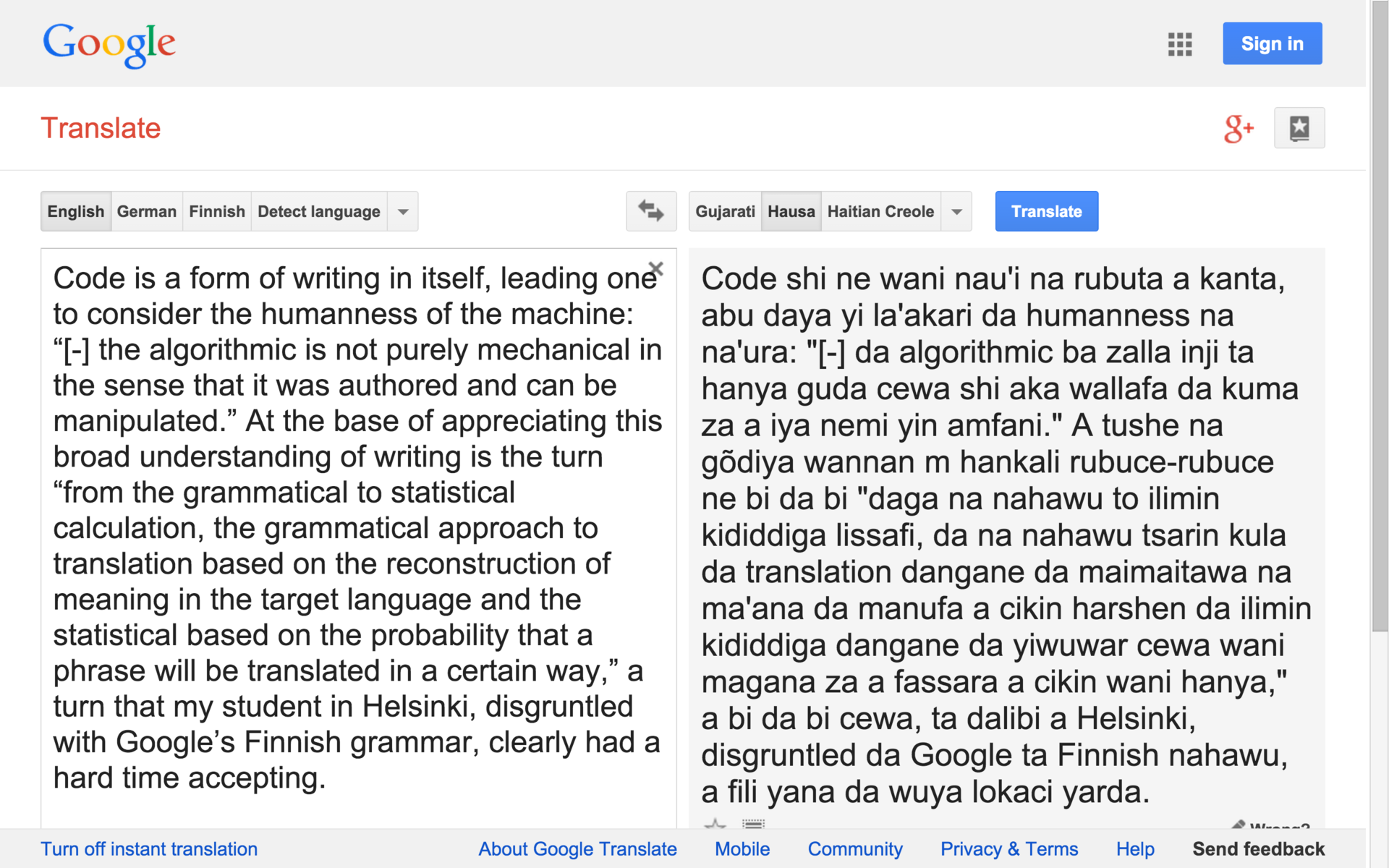Click the Sign in button
Viewport: 1389px width, 868px height.
click(1272, 43)
